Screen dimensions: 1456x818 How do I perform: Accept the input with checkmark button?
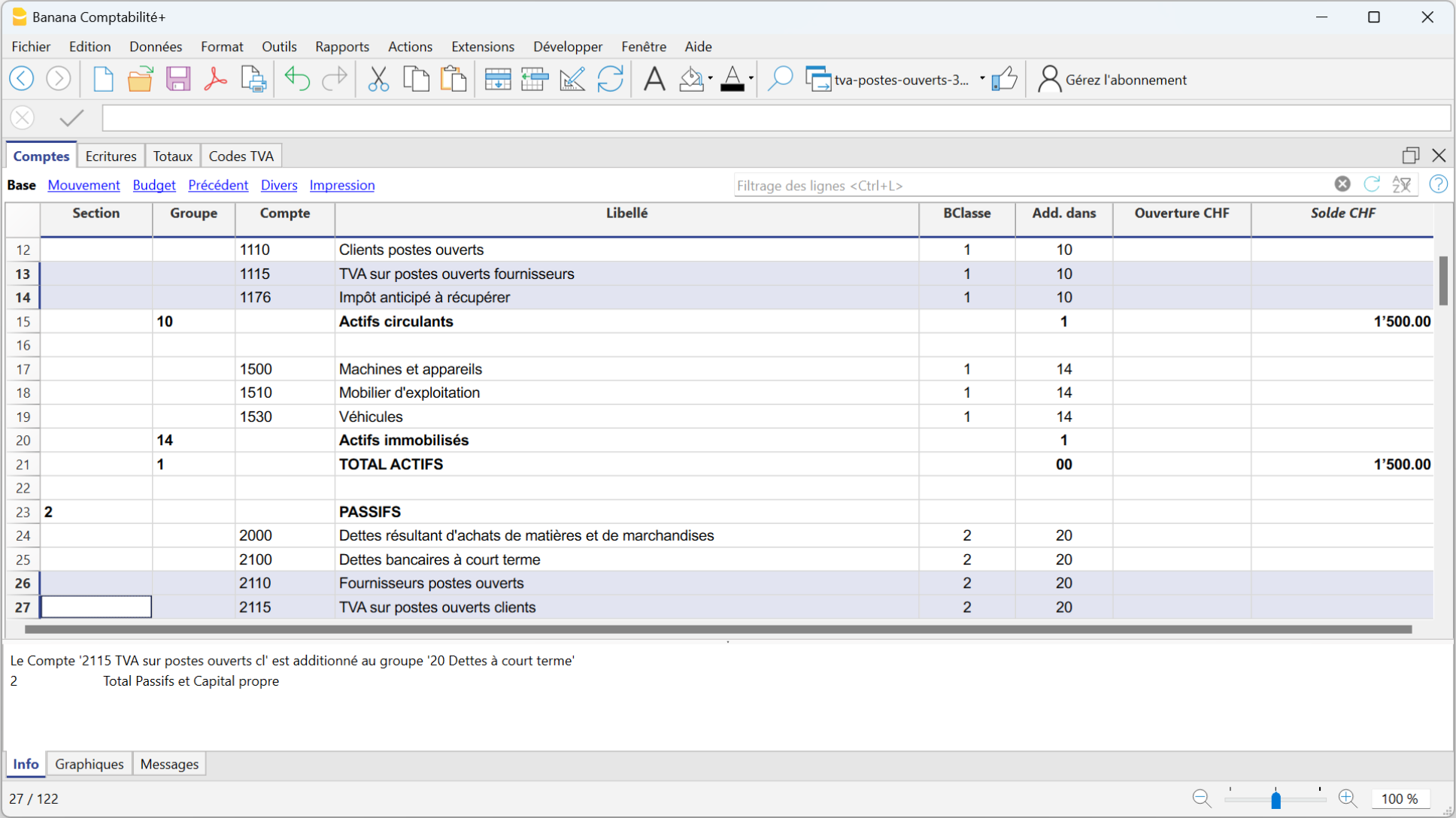[71, 118]
